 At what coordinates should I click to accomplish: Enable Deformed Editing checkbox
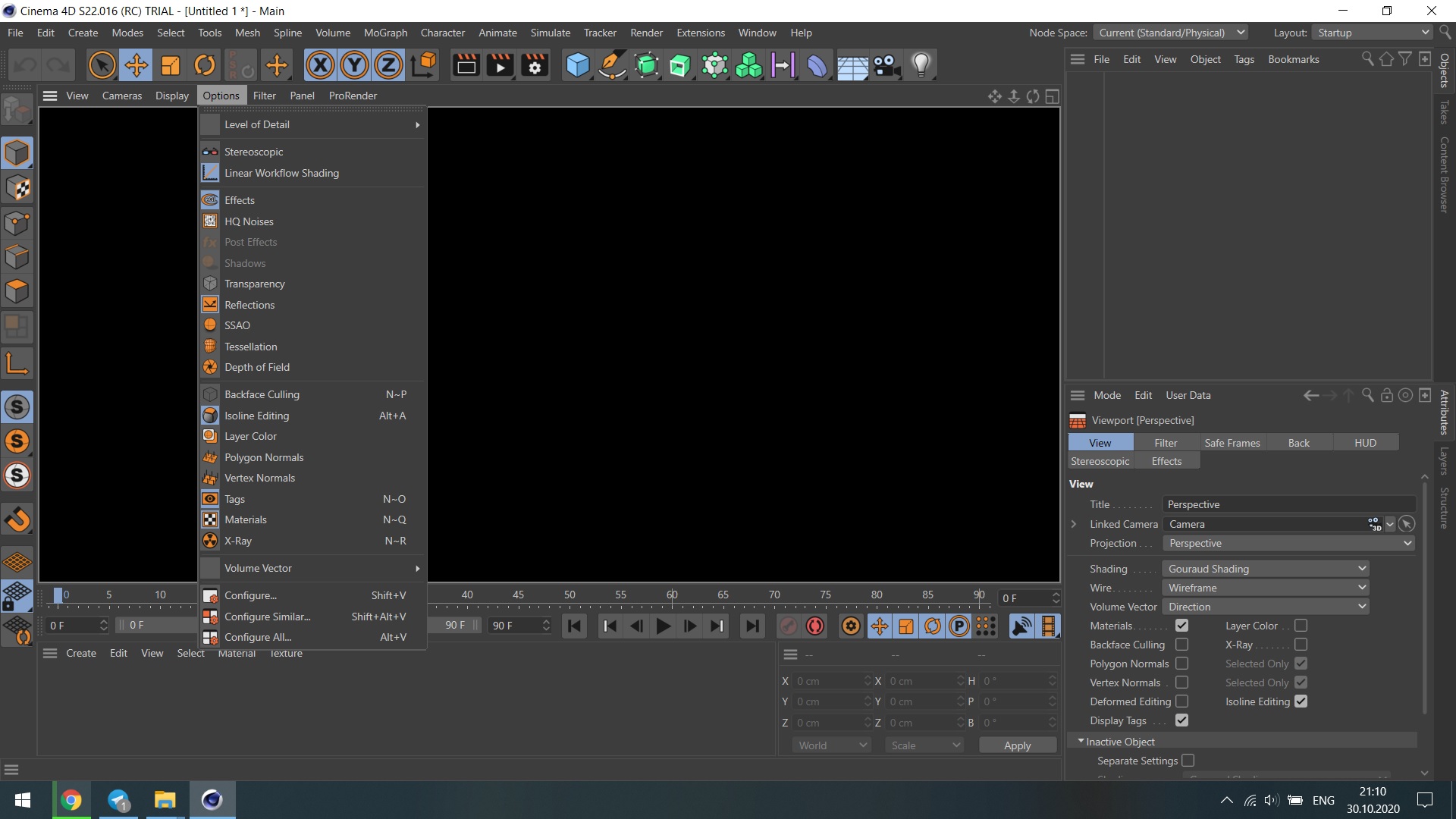[1181, 701]
